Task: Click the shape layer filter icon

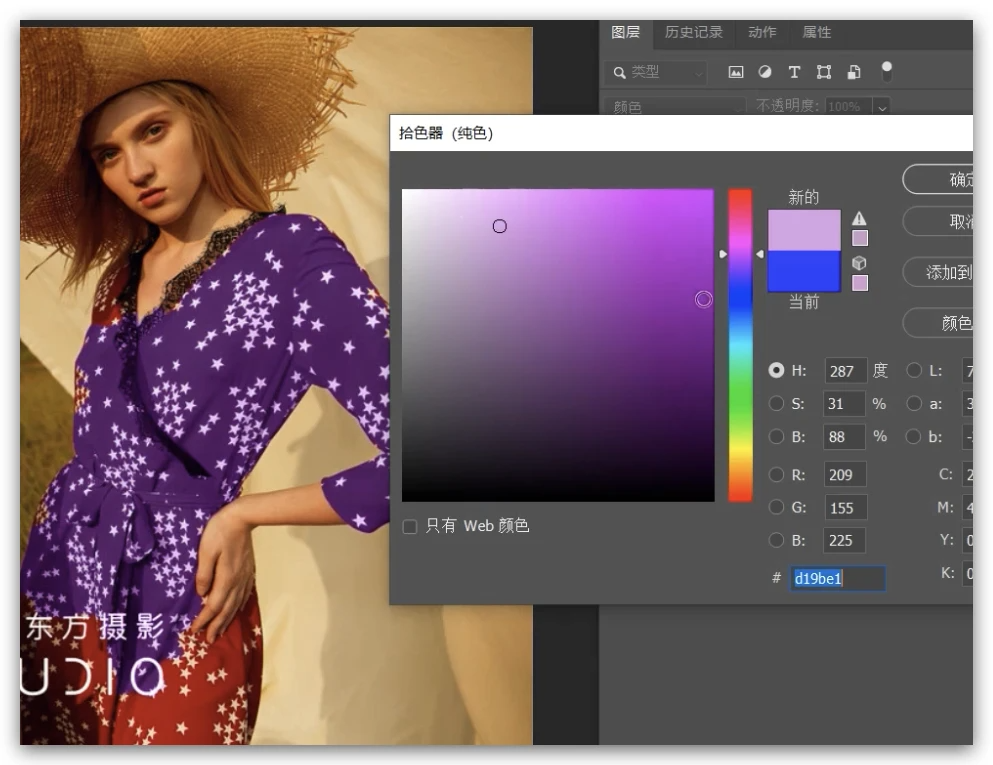Action: [x=824, y=72]
